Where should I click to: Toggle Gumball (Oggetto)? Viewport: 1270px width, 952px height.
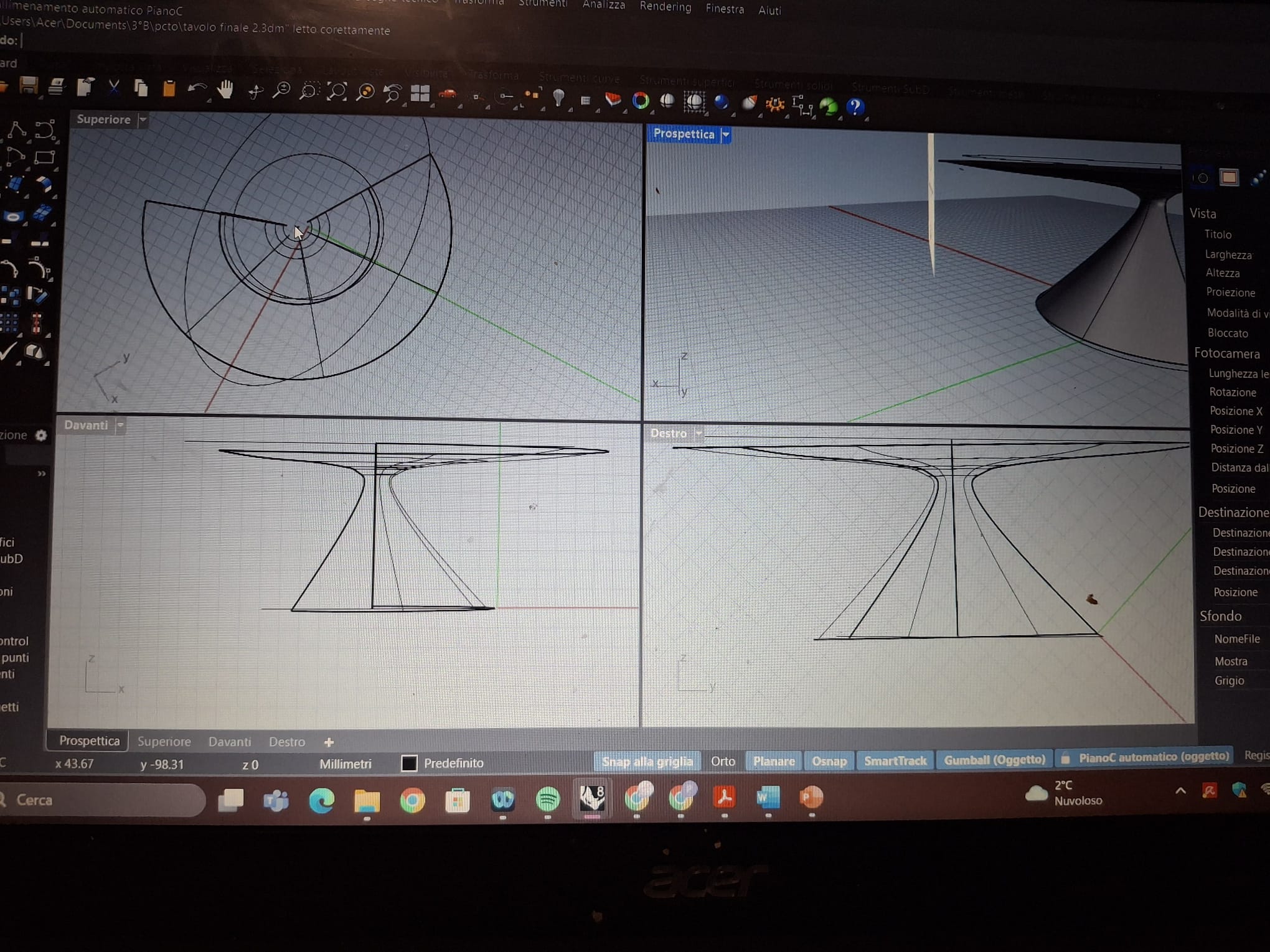point(995,759)
